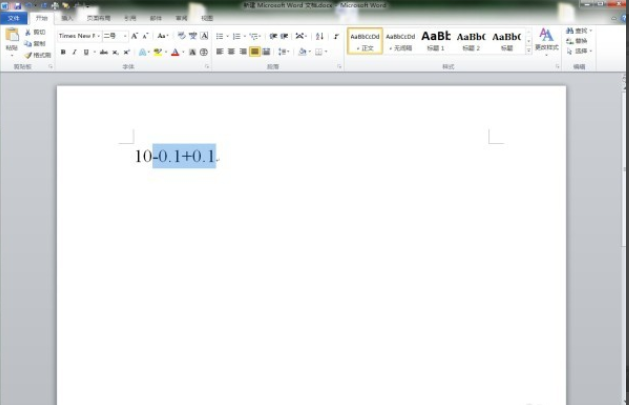Screen dimensions: 629x405
Task: Click the paragraph Shading paint bucket
Action: 302,52
